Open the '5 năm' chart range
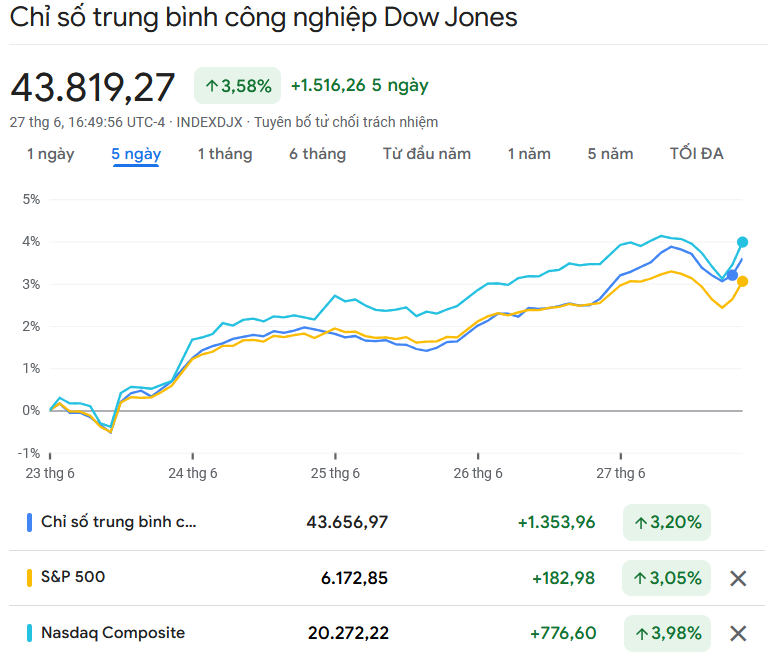 point(610,154)
